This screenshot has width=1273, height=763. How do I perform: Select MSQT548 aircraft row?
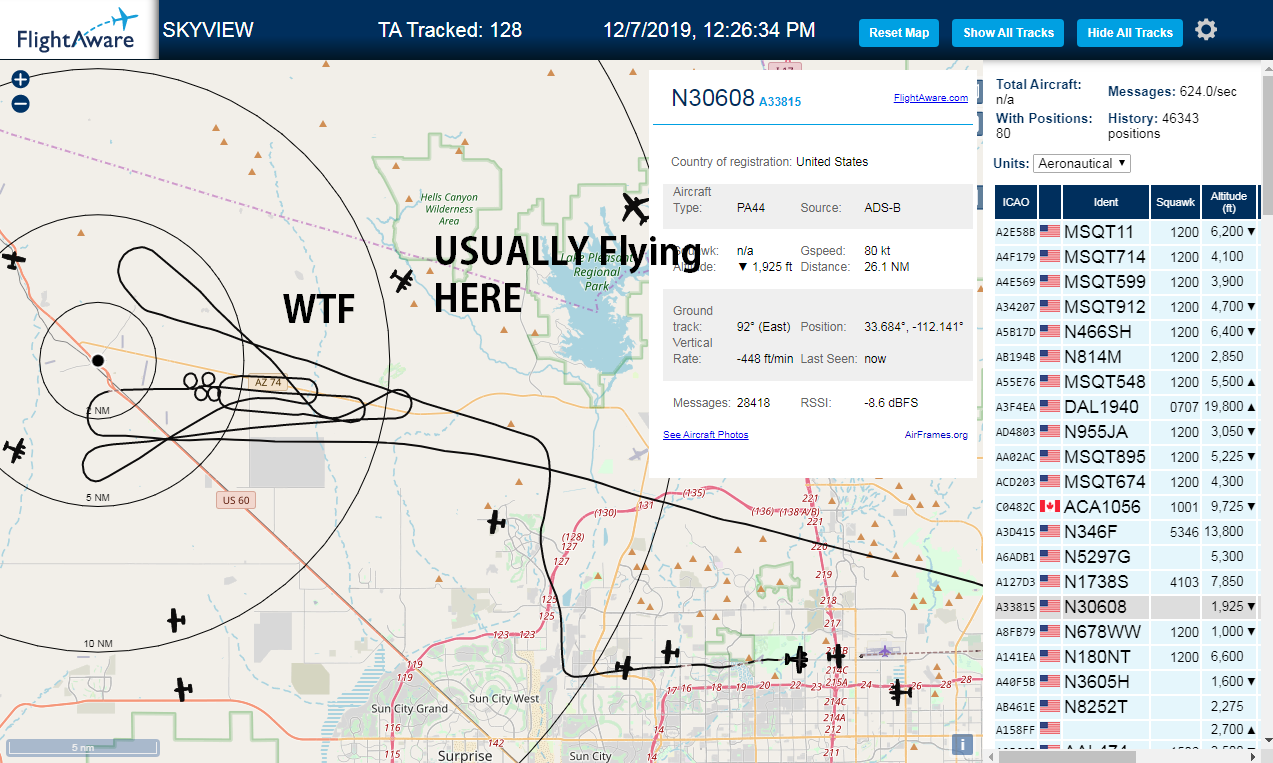click(x=1127, y=381)
